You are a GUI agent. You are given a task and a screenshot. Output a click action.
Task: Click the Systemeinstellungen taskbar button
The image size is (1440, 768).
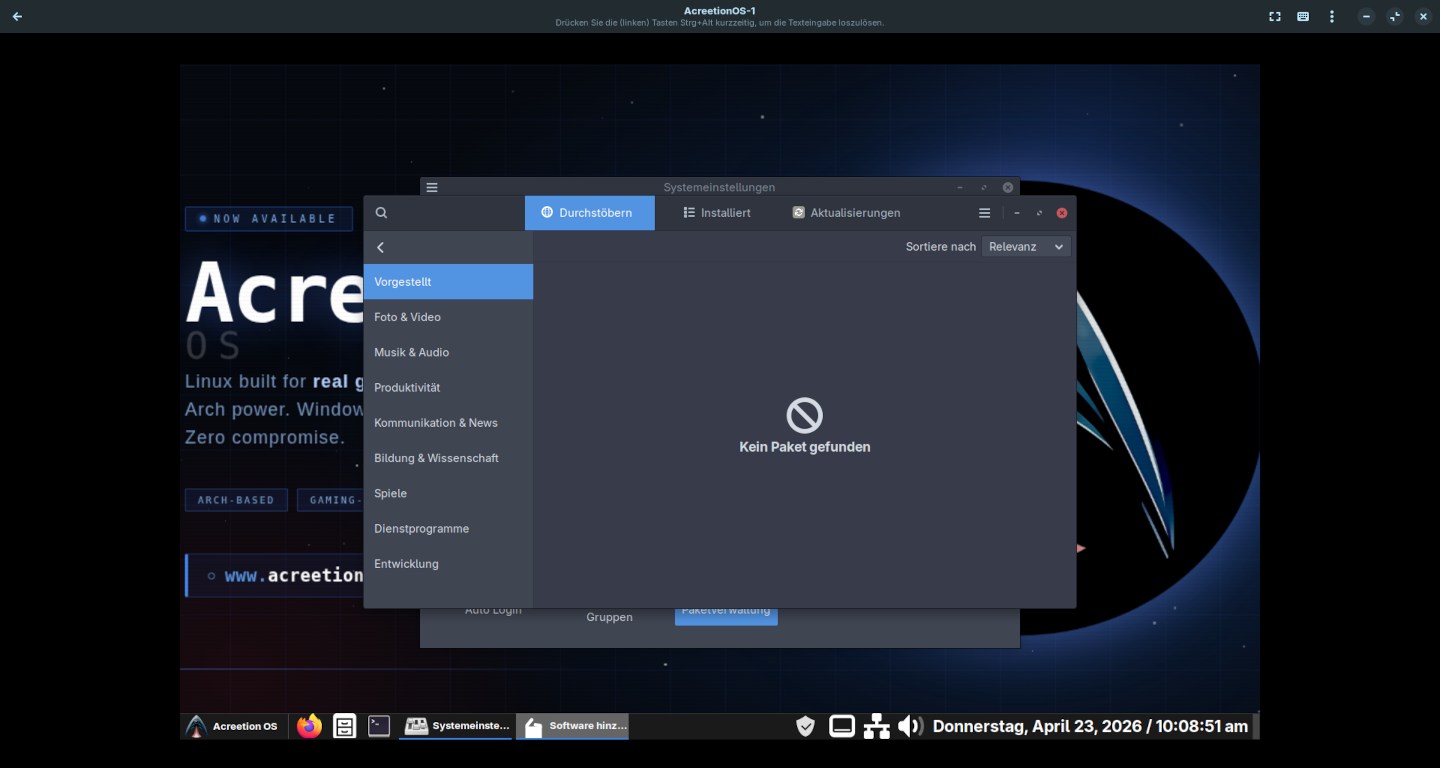point(457,726)
